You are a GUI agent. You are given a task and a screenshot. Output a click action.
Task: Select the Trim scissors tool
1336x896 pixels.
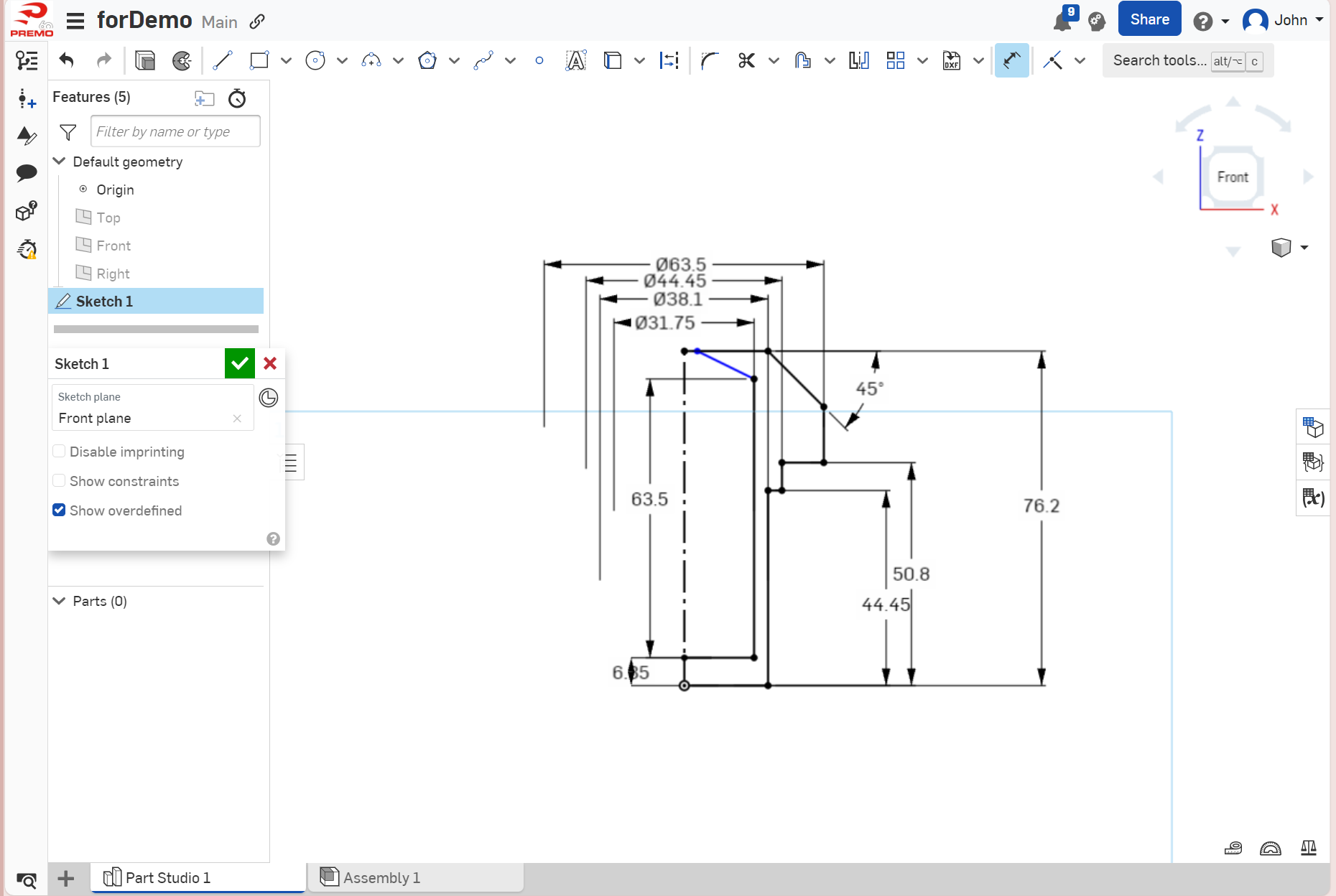tap(746, 61)
